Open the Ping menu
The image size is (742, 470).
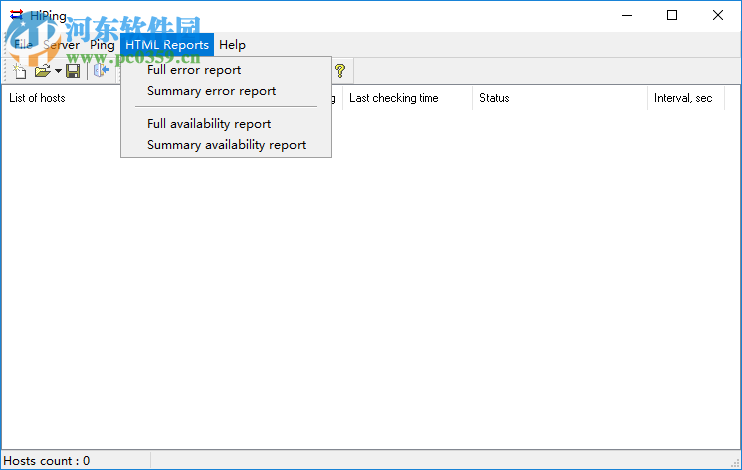click(102, 45)
